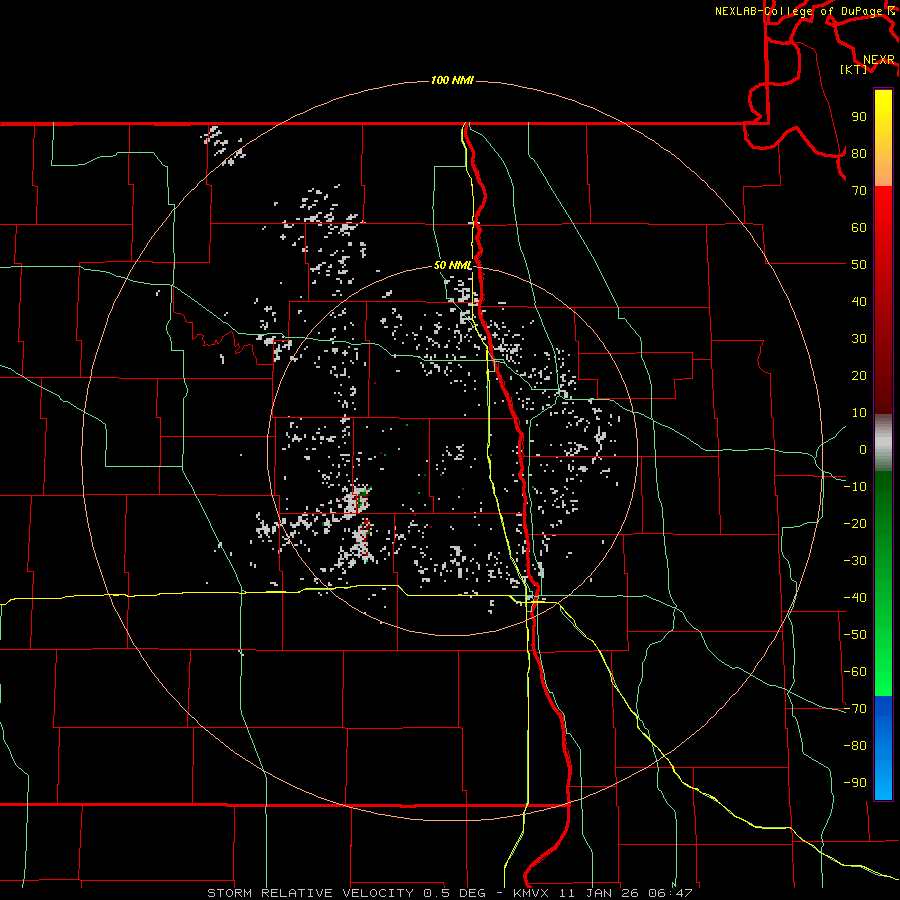The width and height of the screenshot is (900, 900).
Task: Select the -10 value on velocity scale
Action: [855, 487]
